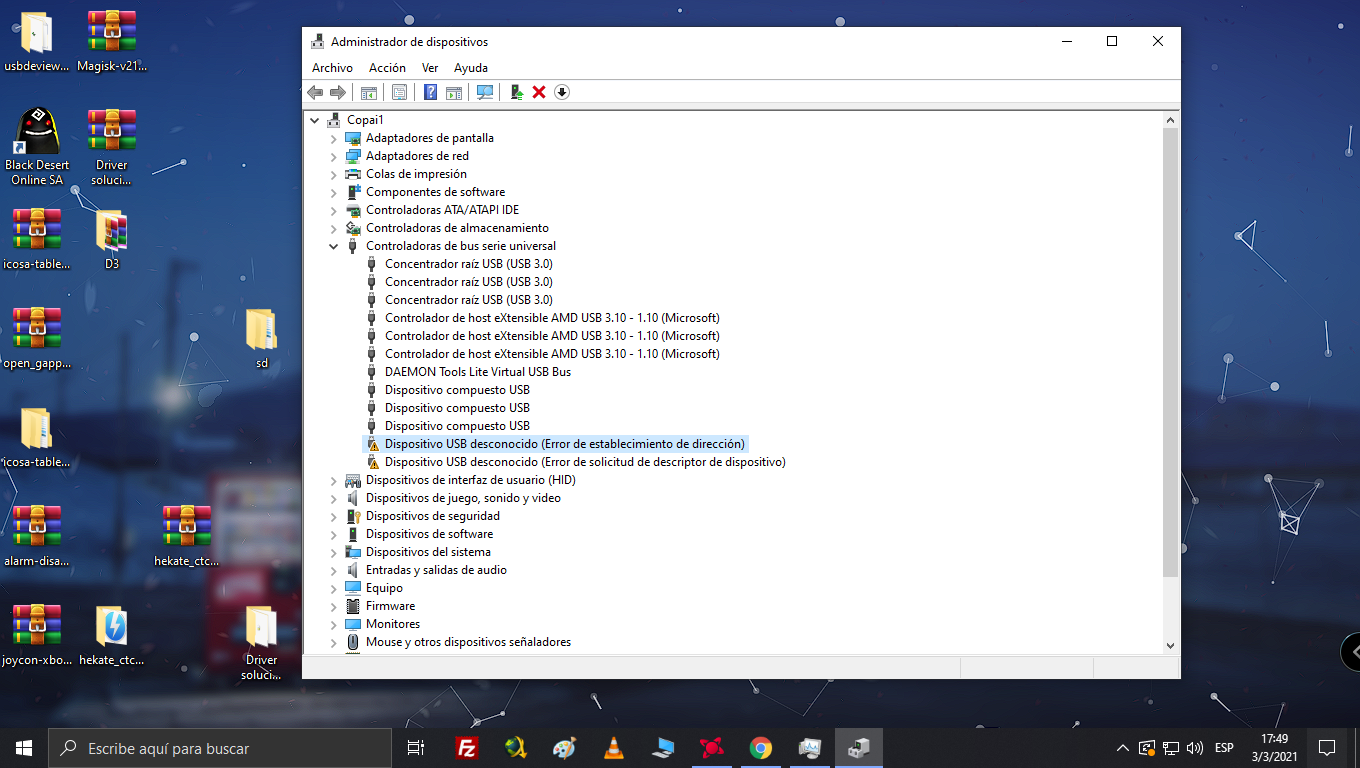The height and width of the screenshot is (768, 1360).
Task: Click the Device Manager scrollbar up arrow
Action: (1171, 119)
